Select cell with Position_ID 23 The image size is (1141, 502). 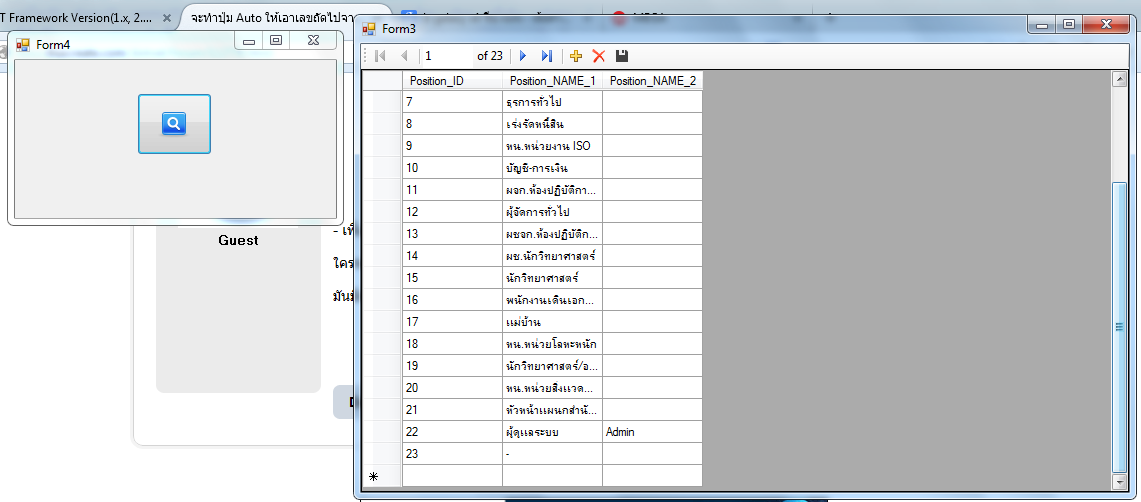[x=452, y=453]
